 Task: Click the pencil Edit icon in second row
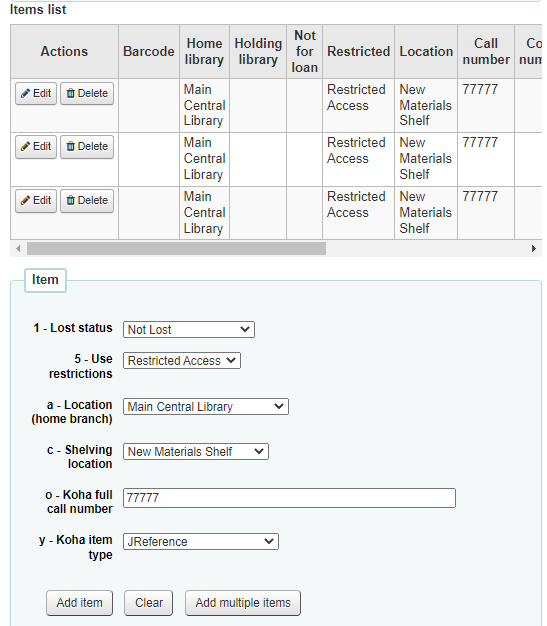click(26, 147)
